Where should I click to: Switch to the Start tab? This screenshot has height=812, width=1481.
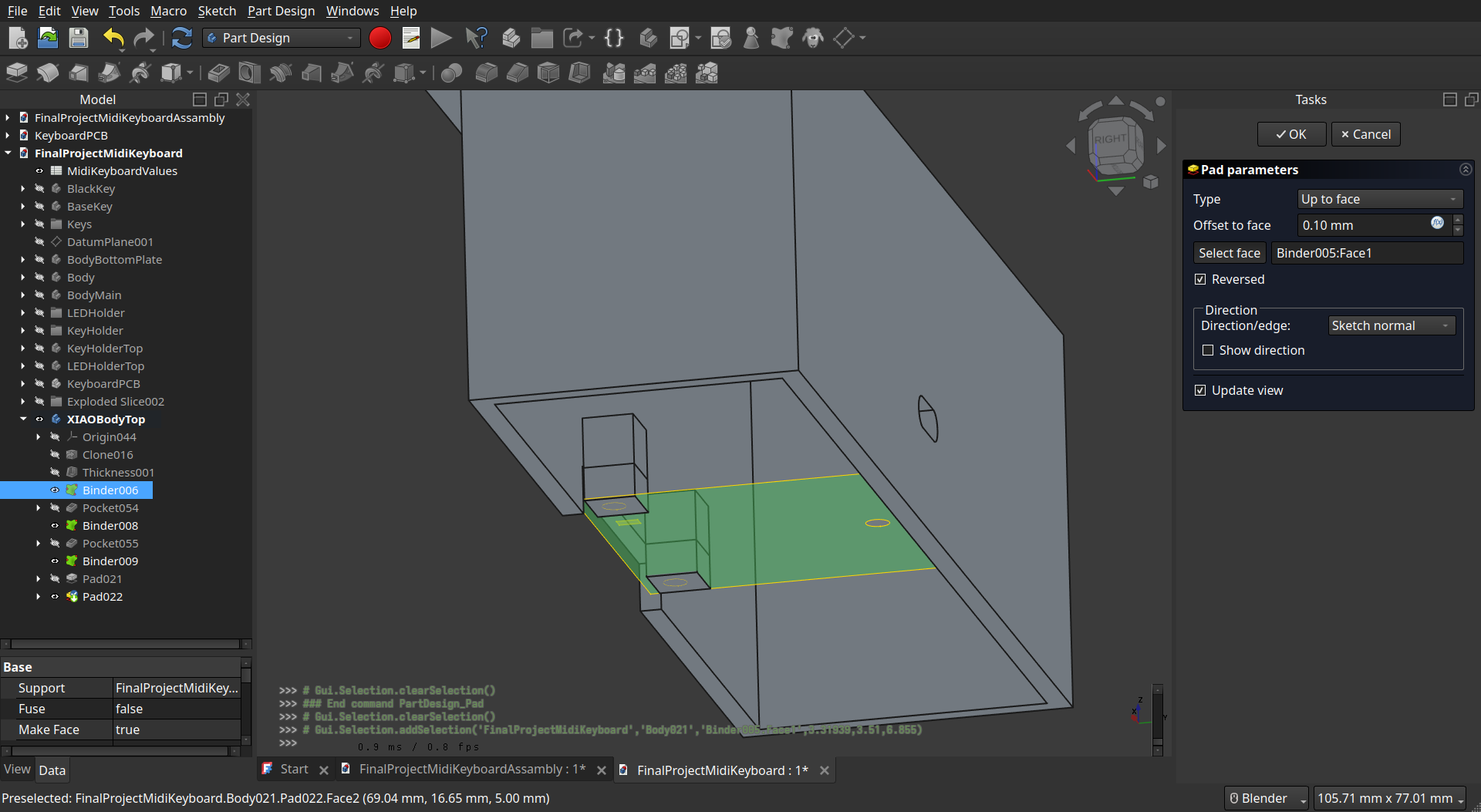point(294,770)
